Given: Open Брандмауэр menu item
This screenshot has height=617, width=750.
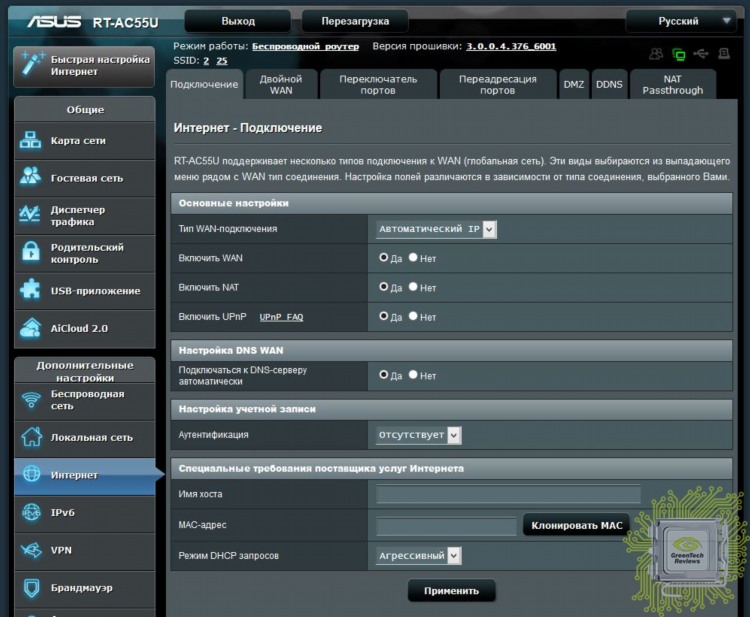Looking at the screenshot, I should 85,588.
